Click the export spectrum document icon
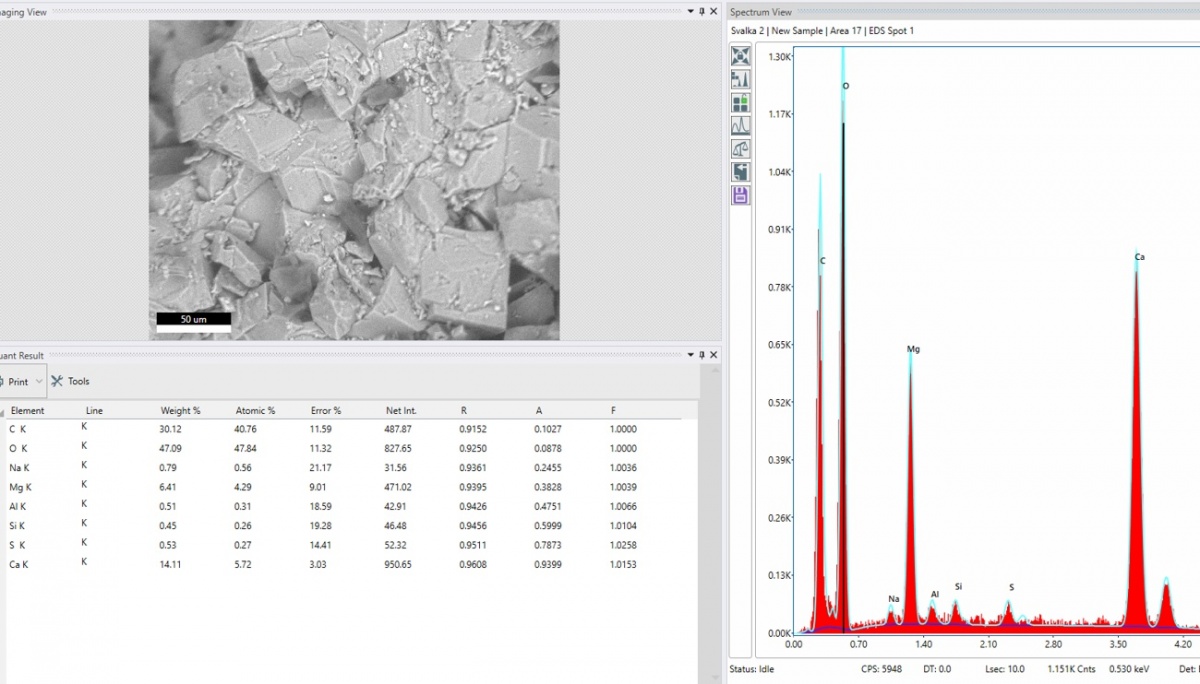Viewport: 1200px width, 684px height. (x=741, y=172)
